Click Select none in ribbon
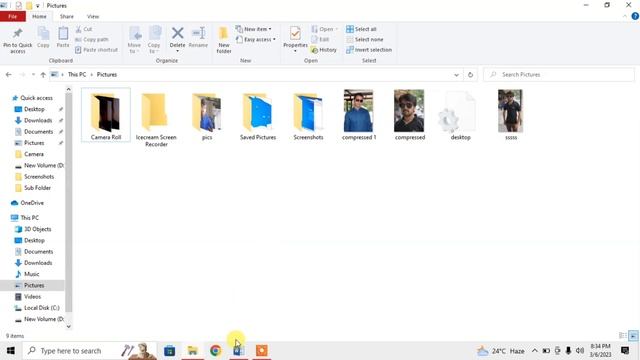Image resolution: width=640 pixels, height=360 pixels. coord(364,40)
